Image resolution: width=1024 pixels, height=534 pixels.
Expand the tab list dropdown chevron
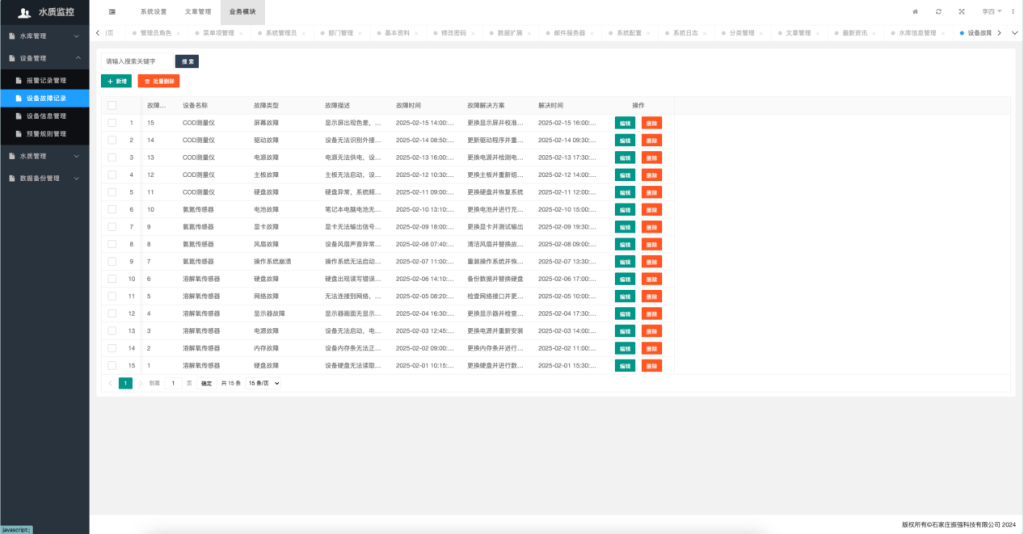coord(1014,33)
